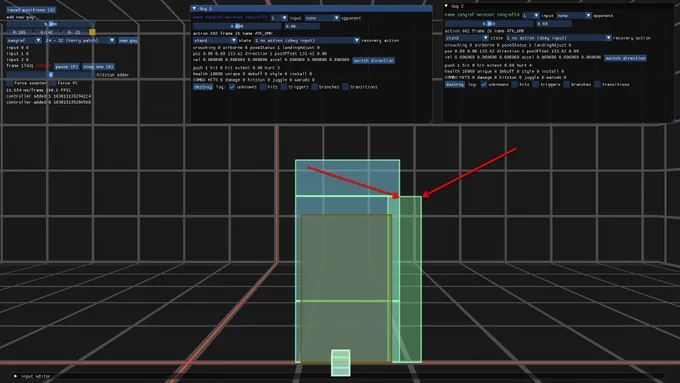Enable Guy 1 branches log checkbox
Image resolution: width=680 pixels, height=383 pixels.
314,87
